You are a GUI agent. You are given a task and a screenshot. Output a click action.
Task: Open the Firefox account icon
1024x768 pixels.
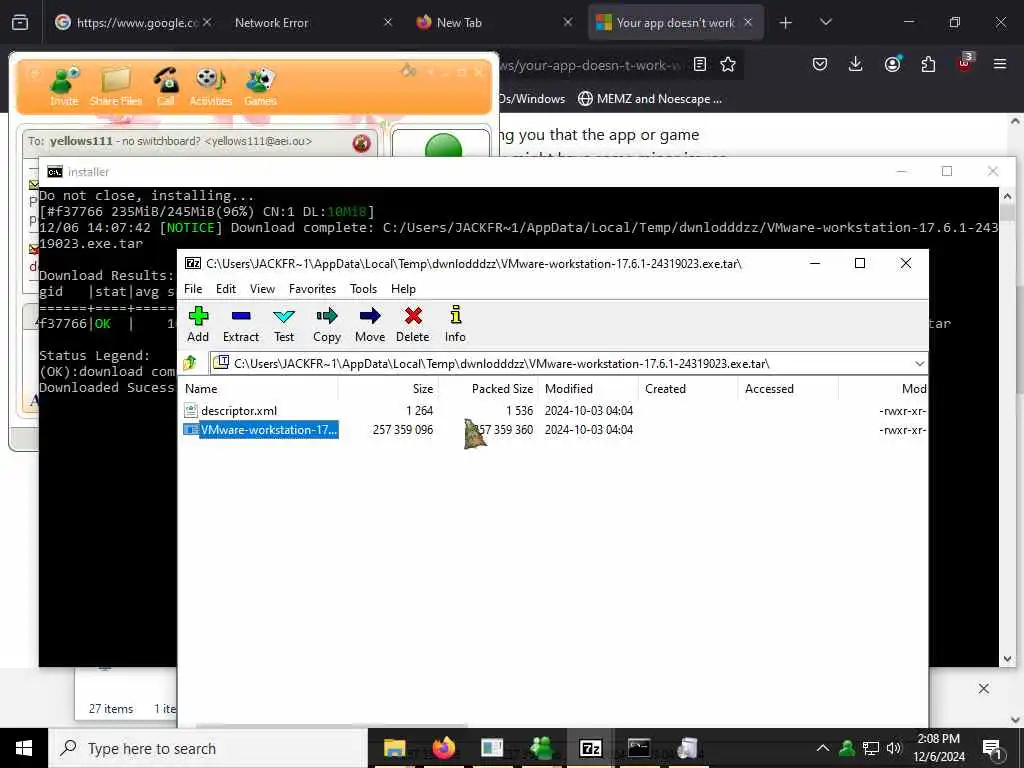tap(892, 64)
